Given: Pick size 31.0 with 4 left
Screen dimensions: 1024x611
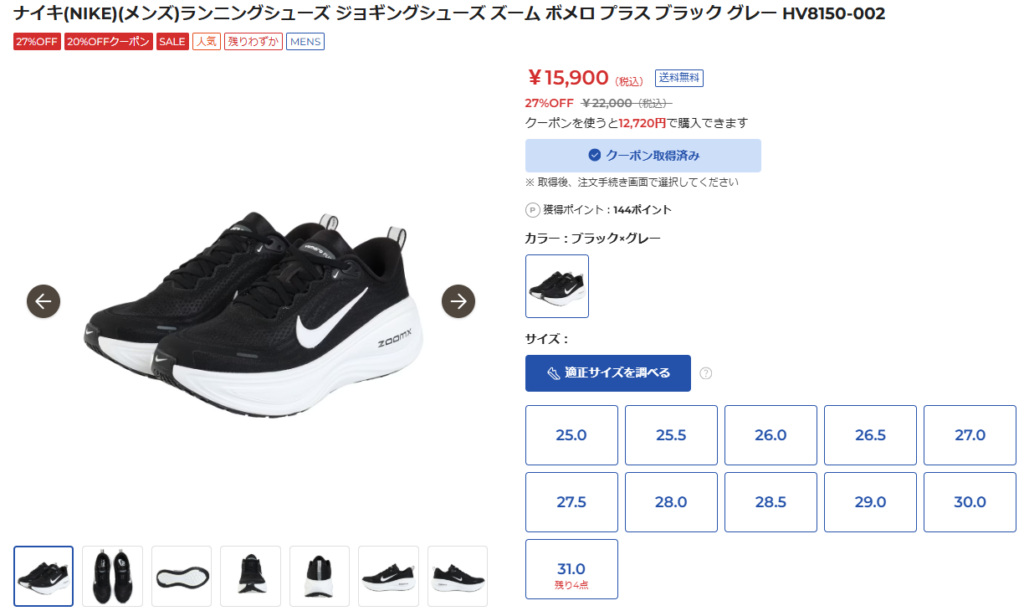Looking at the screenshot, I should click(571, 569).
